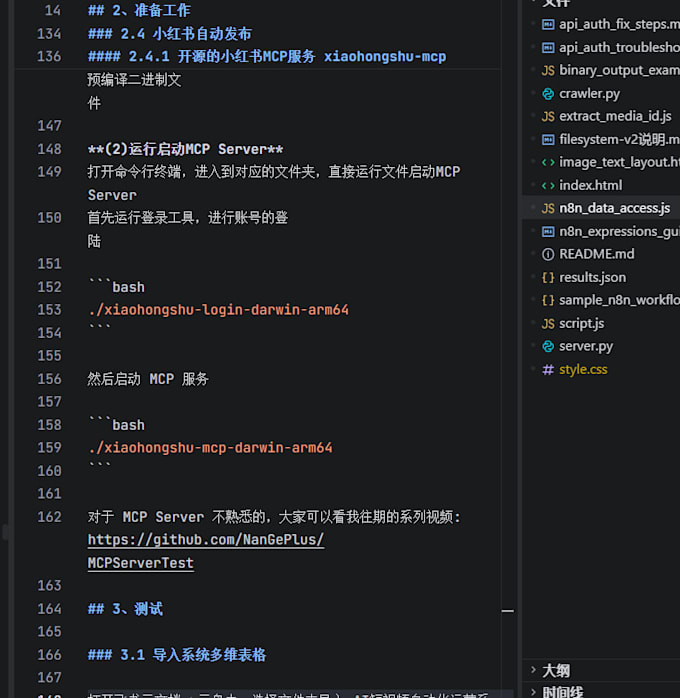
Task: Open crawler.py from the file list
Action: [x=589, y=93]
